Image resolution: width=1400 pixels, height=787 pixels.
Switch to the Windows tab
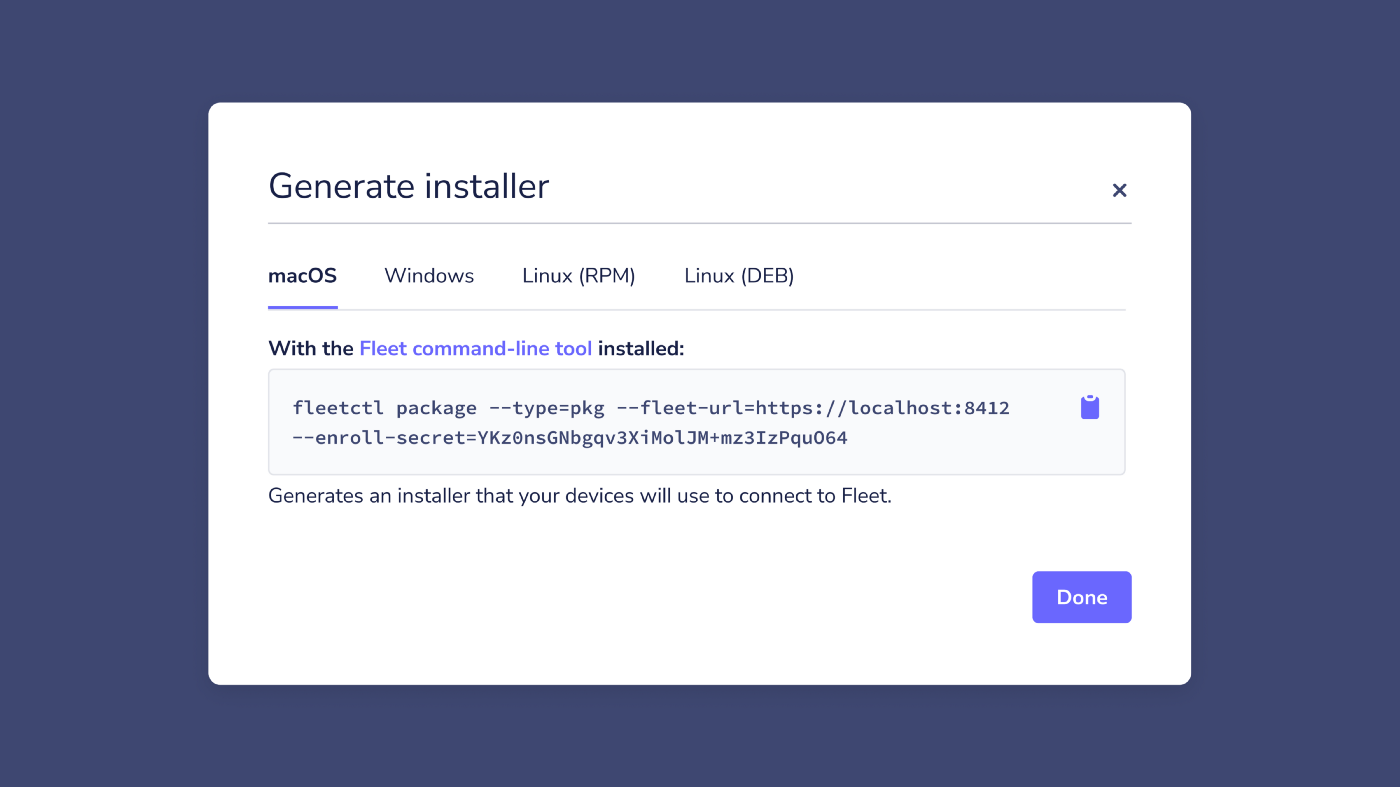[429, 276]
